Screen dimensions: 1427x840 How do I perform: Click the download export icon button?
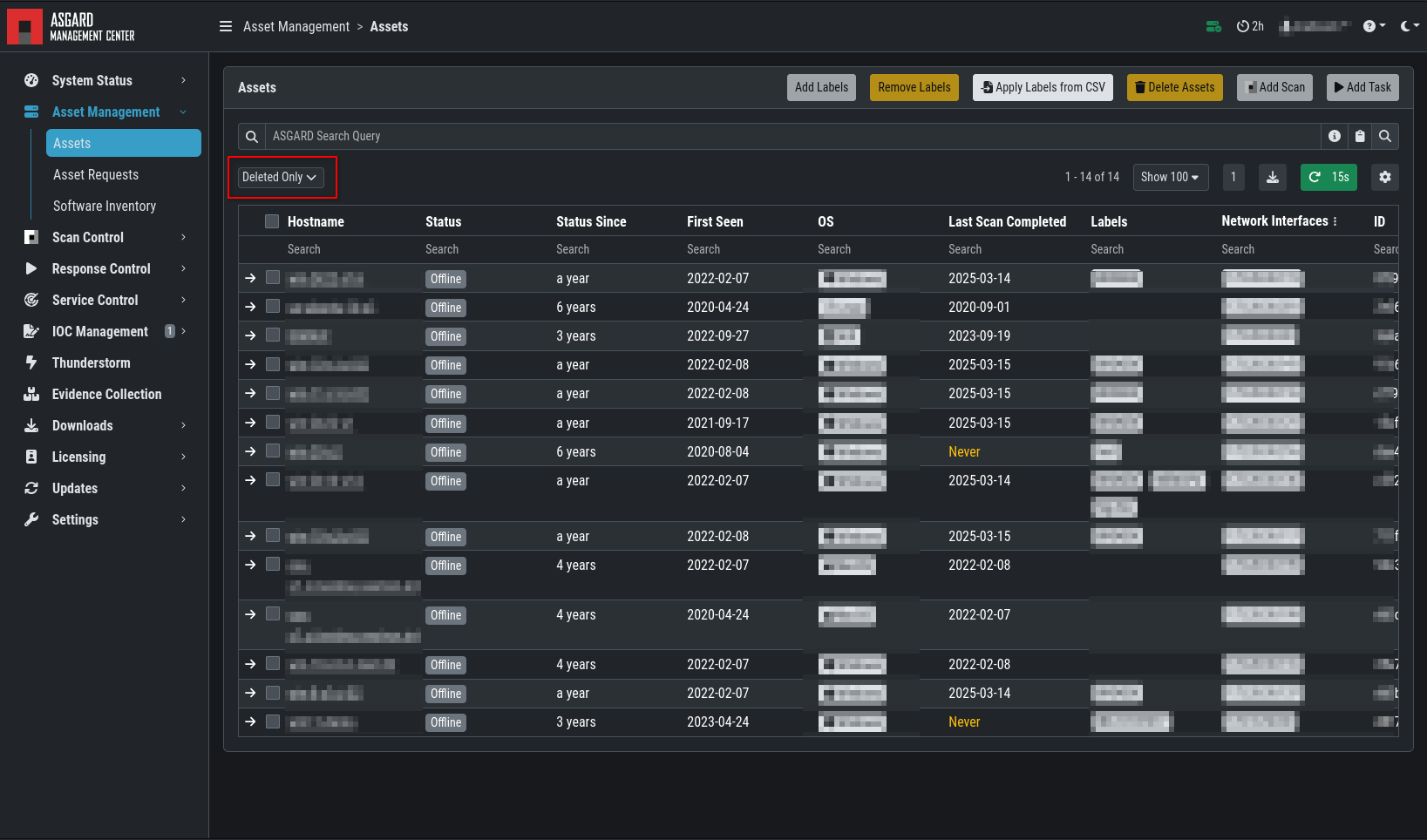[1273, 177]
